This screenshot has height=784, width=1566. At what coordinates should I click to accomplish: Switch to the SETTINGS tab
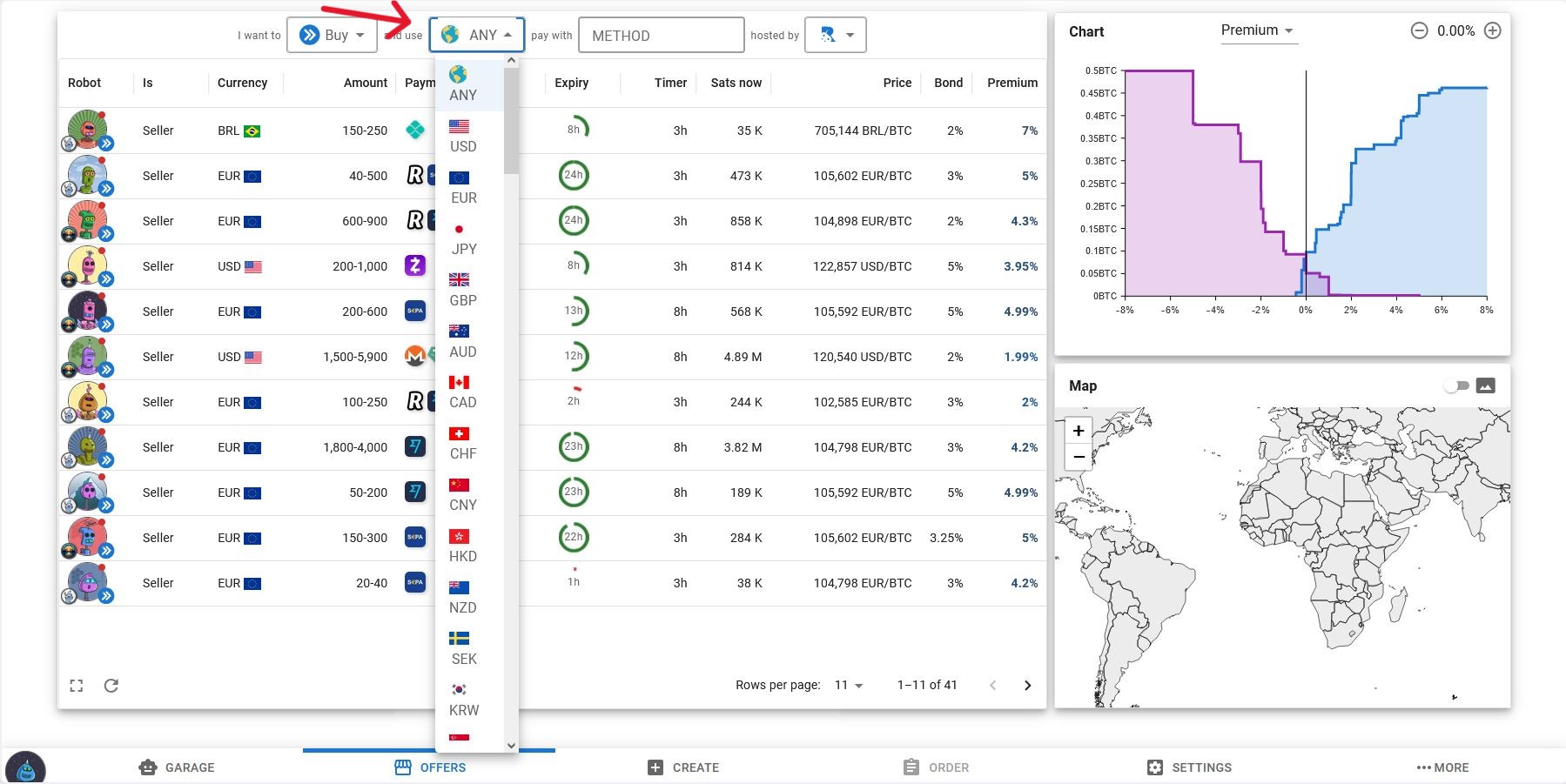pos(1191,767)
